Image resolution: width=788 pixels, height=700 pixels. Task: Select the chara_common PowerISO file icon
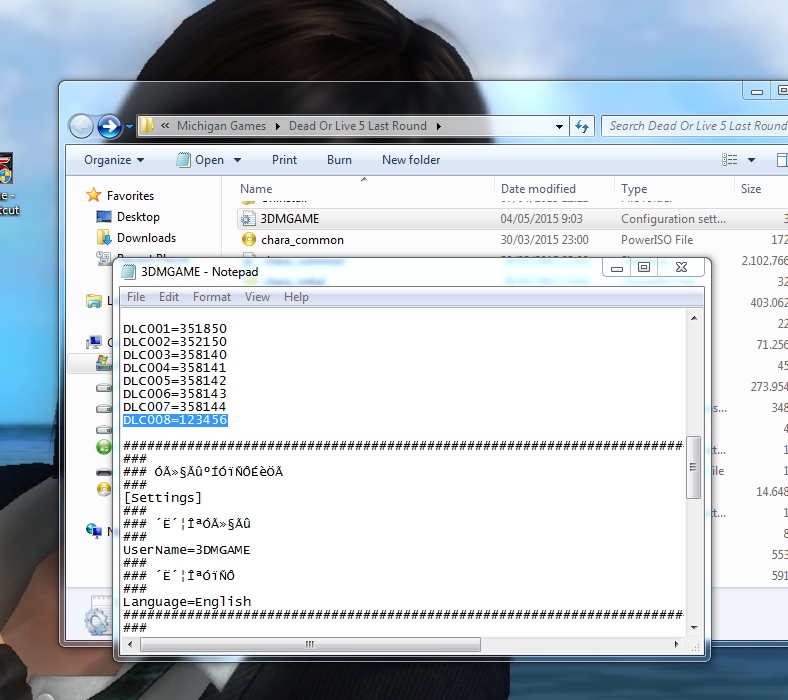(x=249, y=240)
